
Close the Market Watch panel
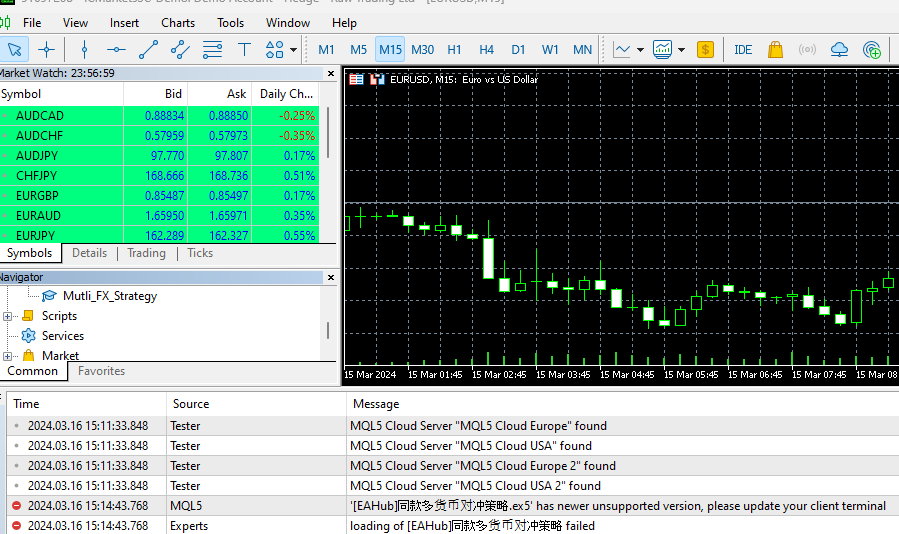331,73
